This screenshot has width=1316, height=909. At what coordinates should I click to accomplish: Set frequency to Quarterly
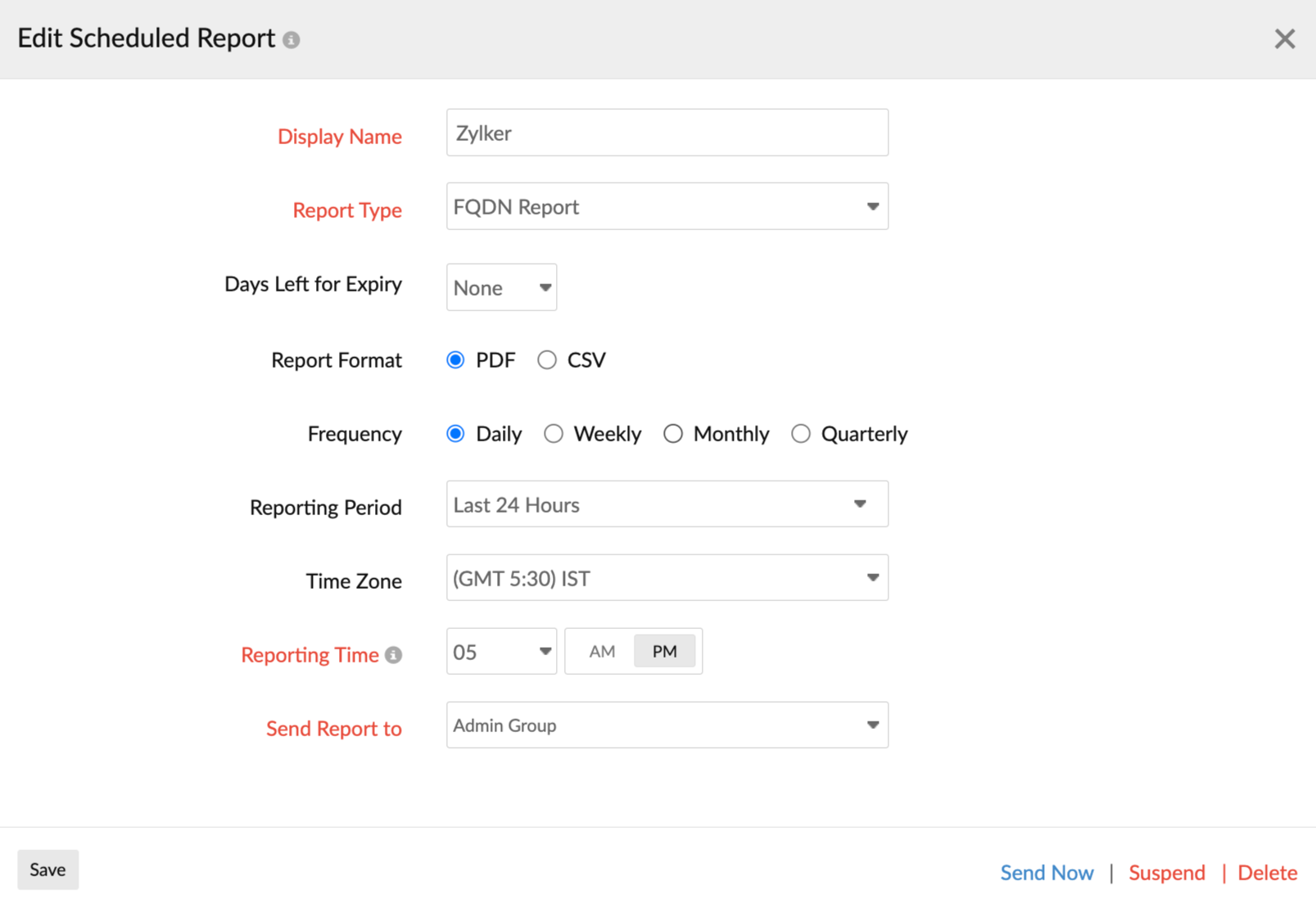coord(801,433)
